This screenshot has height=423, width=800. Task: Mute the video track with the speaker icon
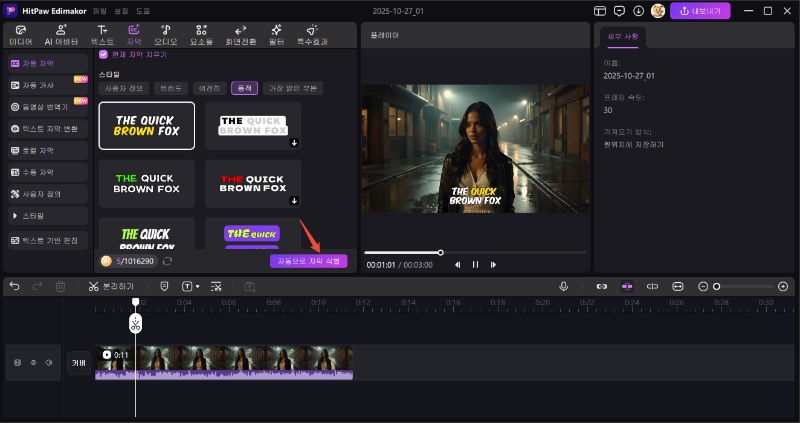(x=47, y=362)
